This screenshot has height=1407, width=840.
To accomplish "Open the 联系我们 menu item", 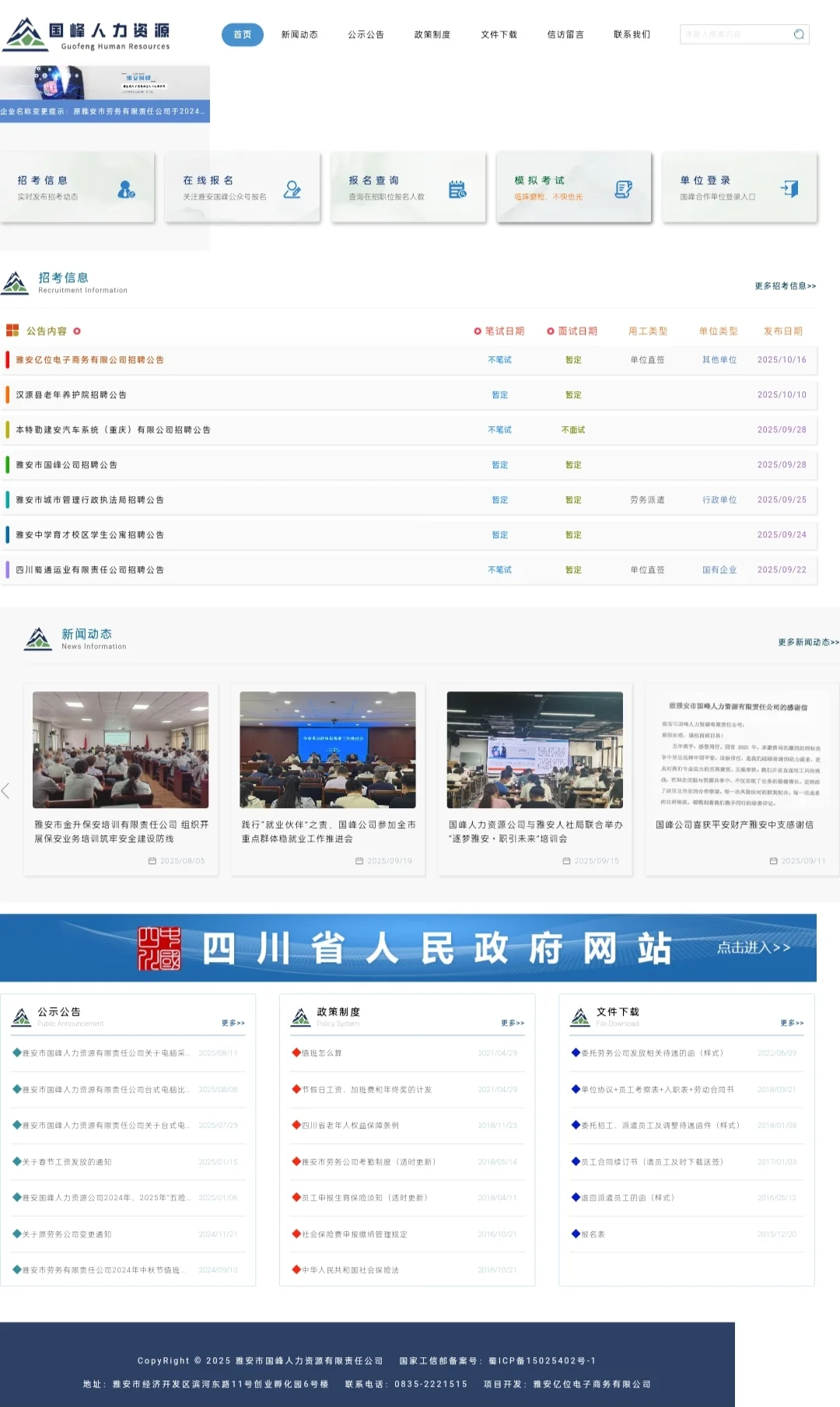I will point(632,34).
